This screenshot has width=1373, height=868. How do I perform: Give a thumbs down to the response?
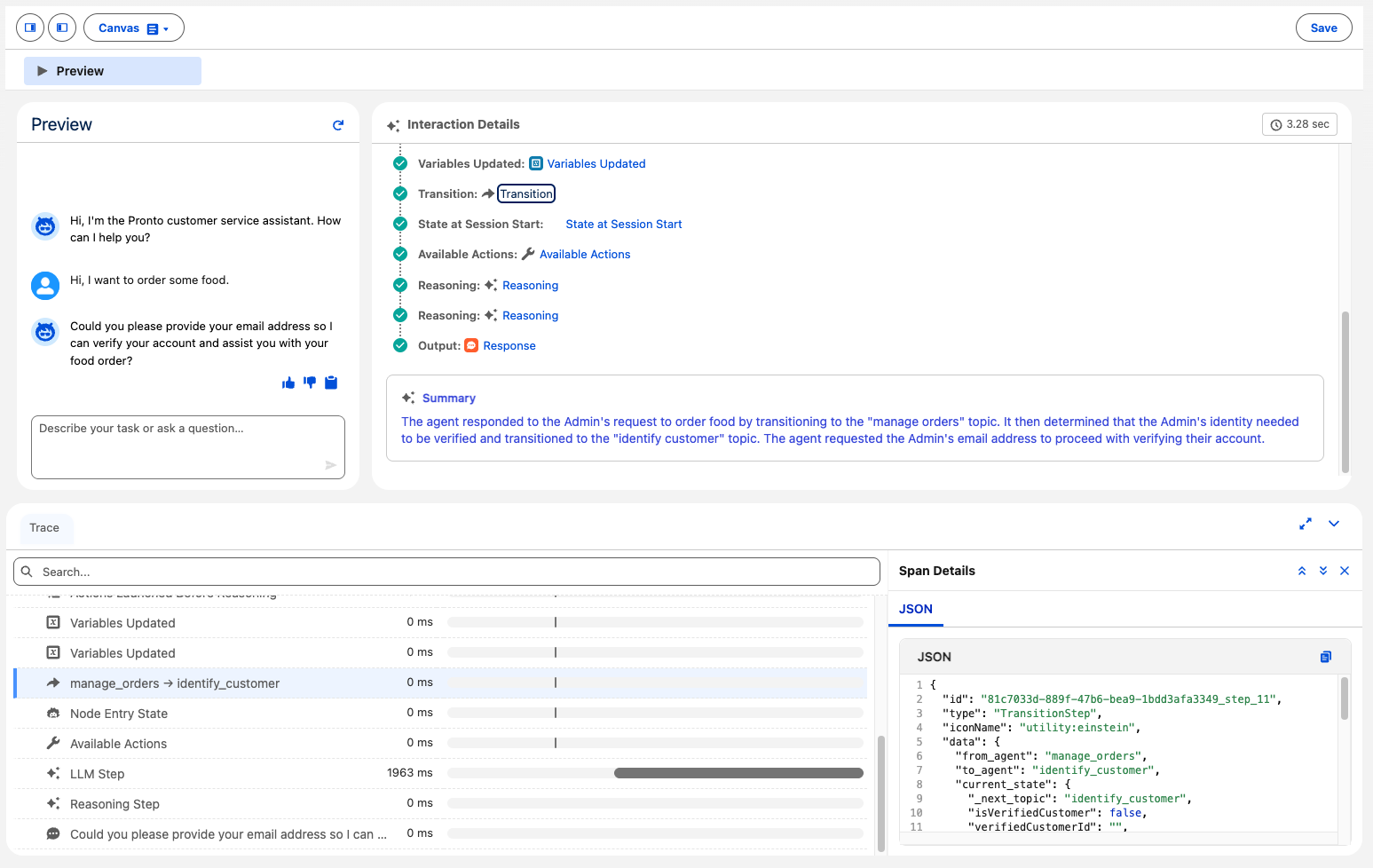pyautogui.click(x=309, y=383)
